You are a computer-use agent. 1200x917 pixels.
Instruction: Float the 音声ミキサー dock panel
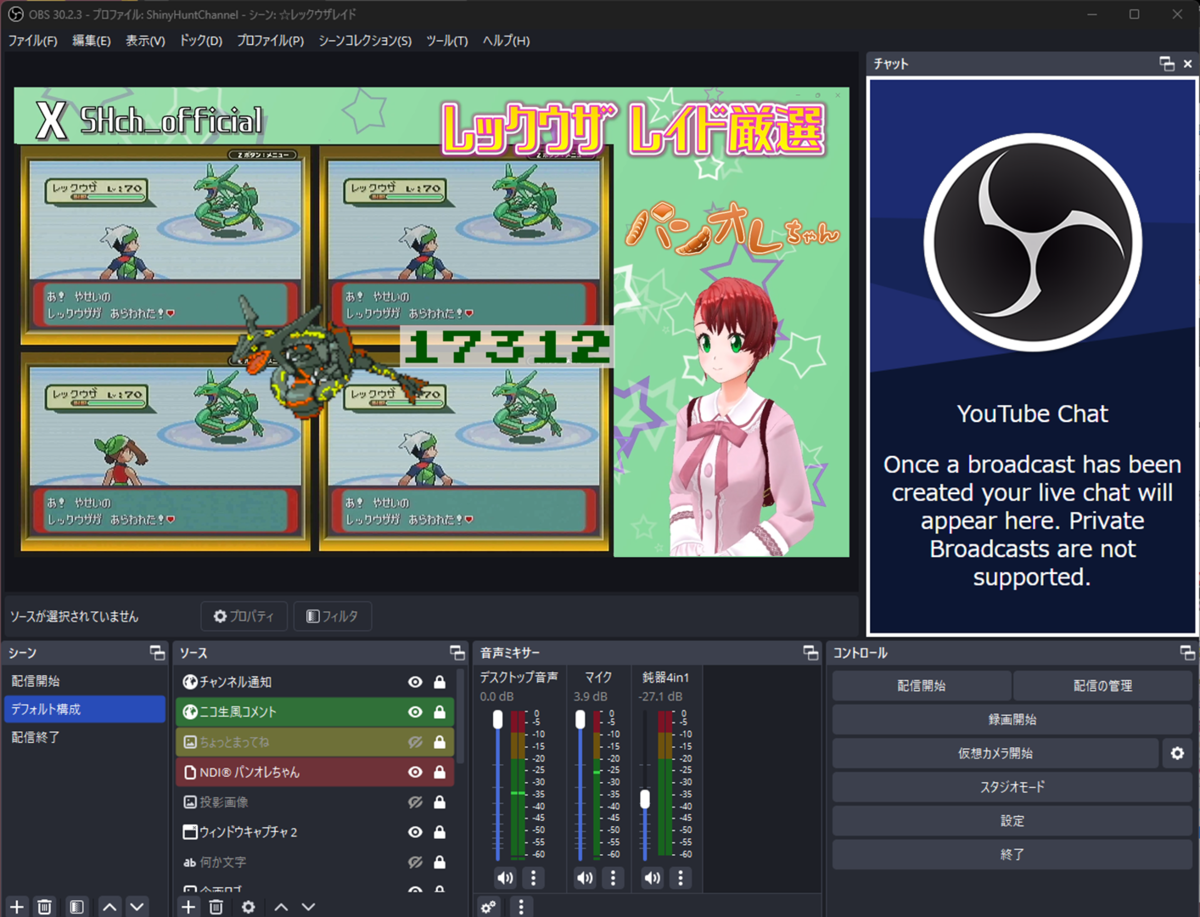tap(810, 652)
